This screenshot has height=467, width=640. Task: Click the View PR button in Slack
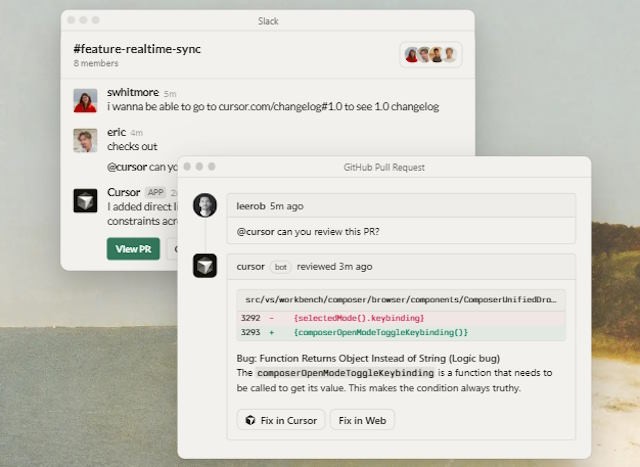(x=133, y=249)
